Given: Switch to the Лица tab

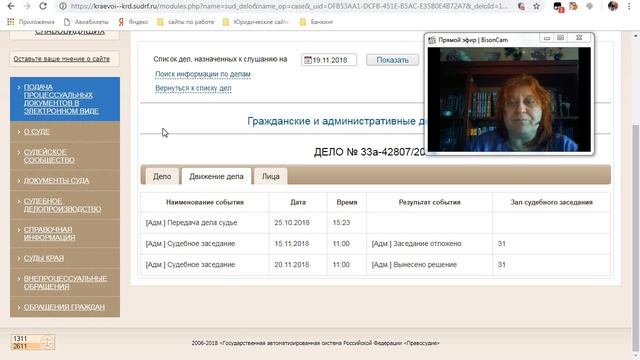Looking at the screenshot, I should [271, 176].
